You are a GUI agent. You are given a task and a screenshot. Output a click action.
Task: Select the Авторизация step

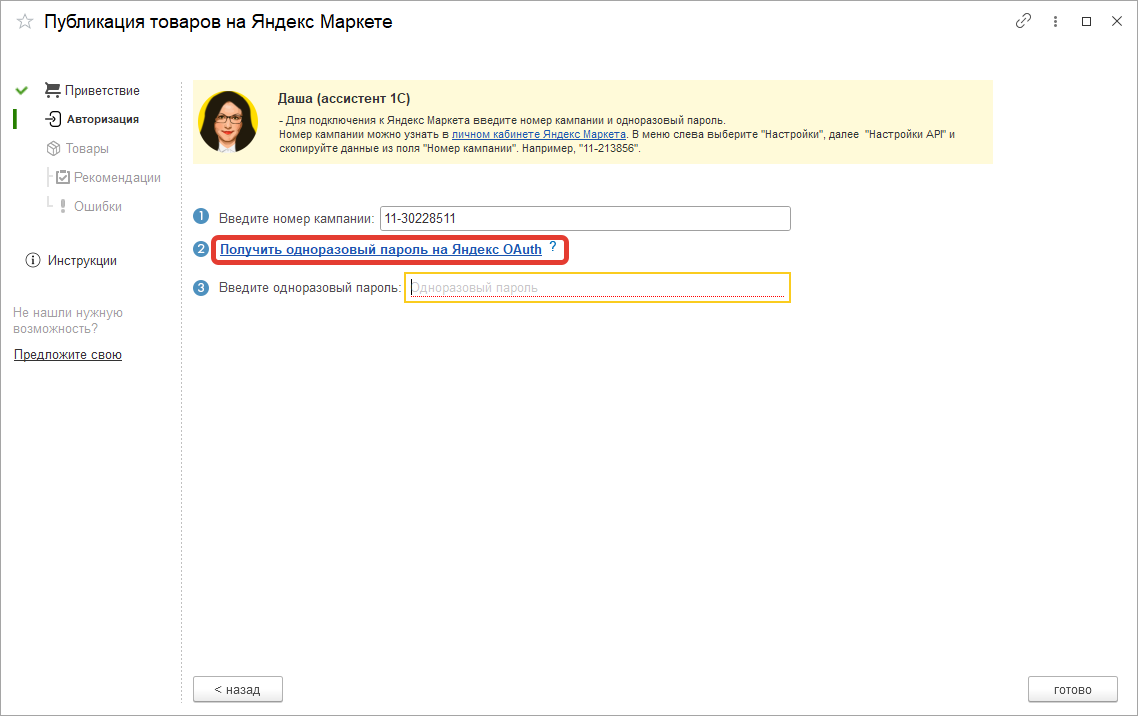(x=102, y=119)
